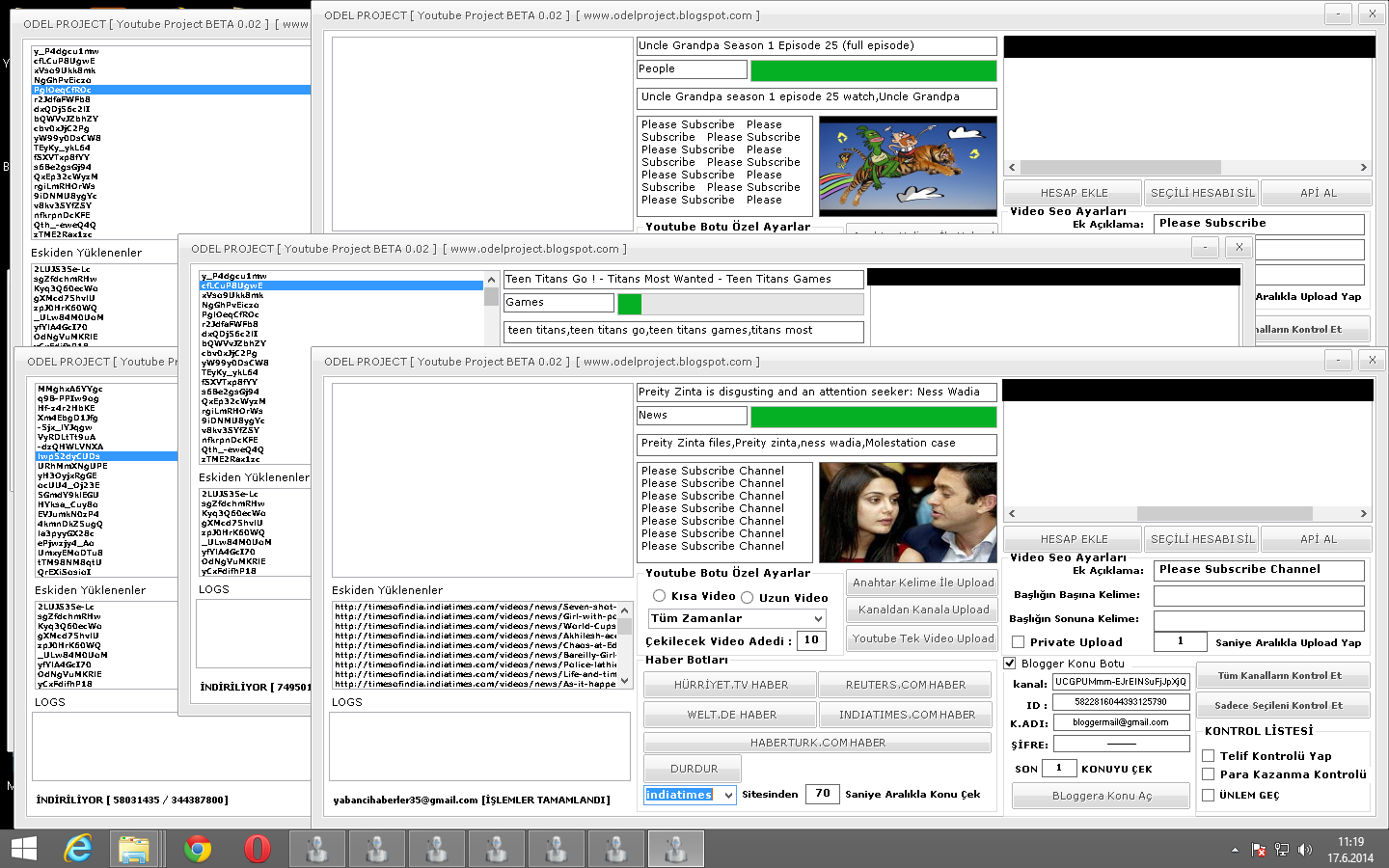The height and width of the screenshot is (868, 1389).
Task: Tick the ÜNLEM GEÇ checkbox
Action: [1208, 796]
